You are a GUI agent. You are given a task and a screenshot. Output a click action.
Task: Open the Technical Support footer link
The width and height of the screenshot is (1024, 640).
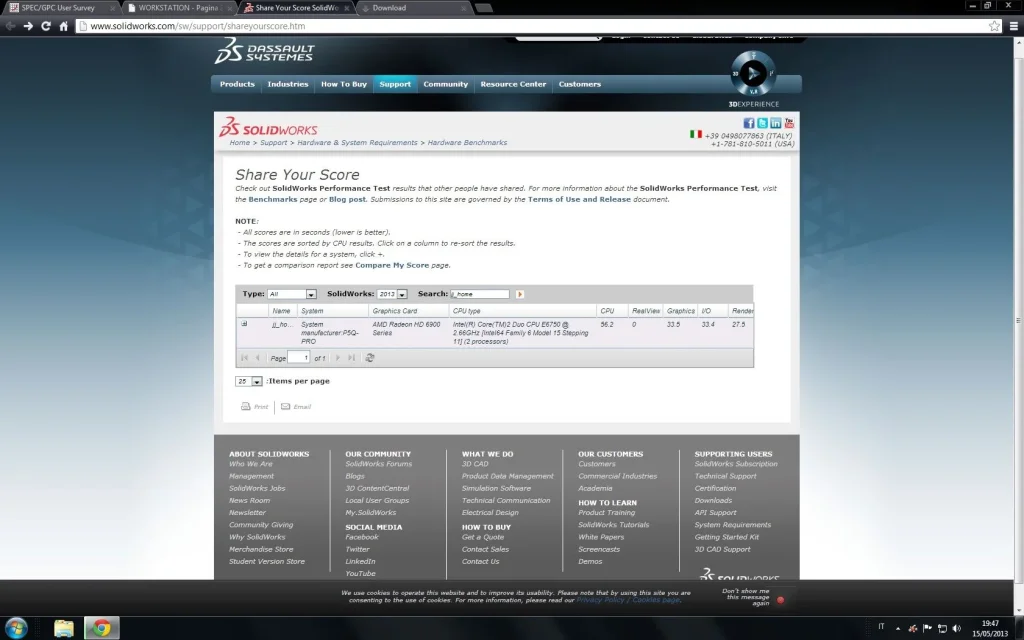coord(725,476)
